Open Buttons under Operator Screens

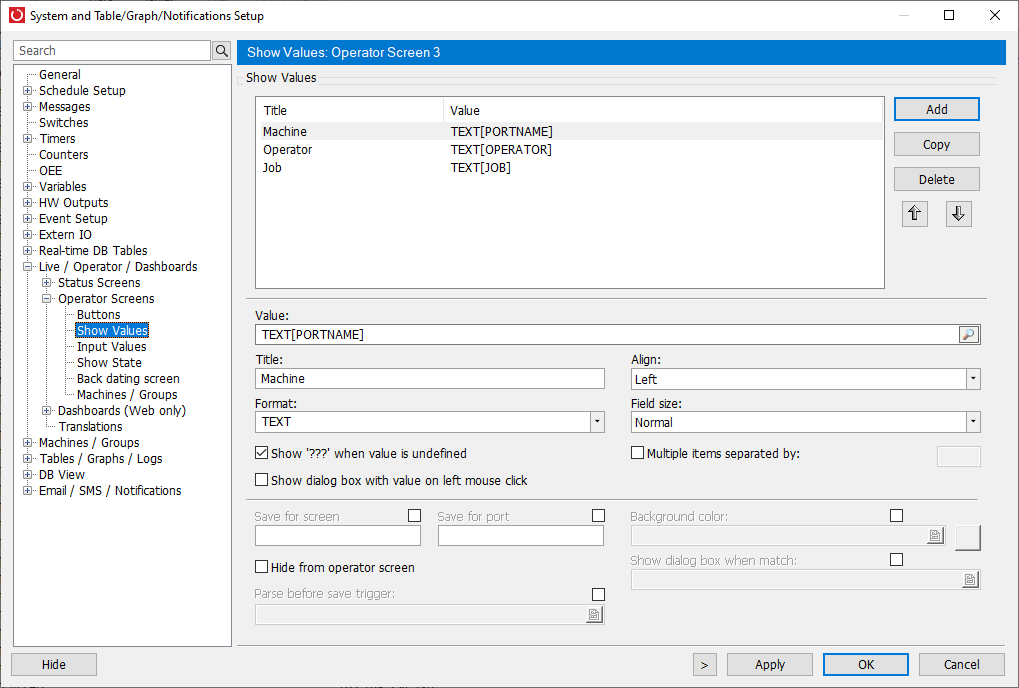pyautogui.click(x=99, y=314)
